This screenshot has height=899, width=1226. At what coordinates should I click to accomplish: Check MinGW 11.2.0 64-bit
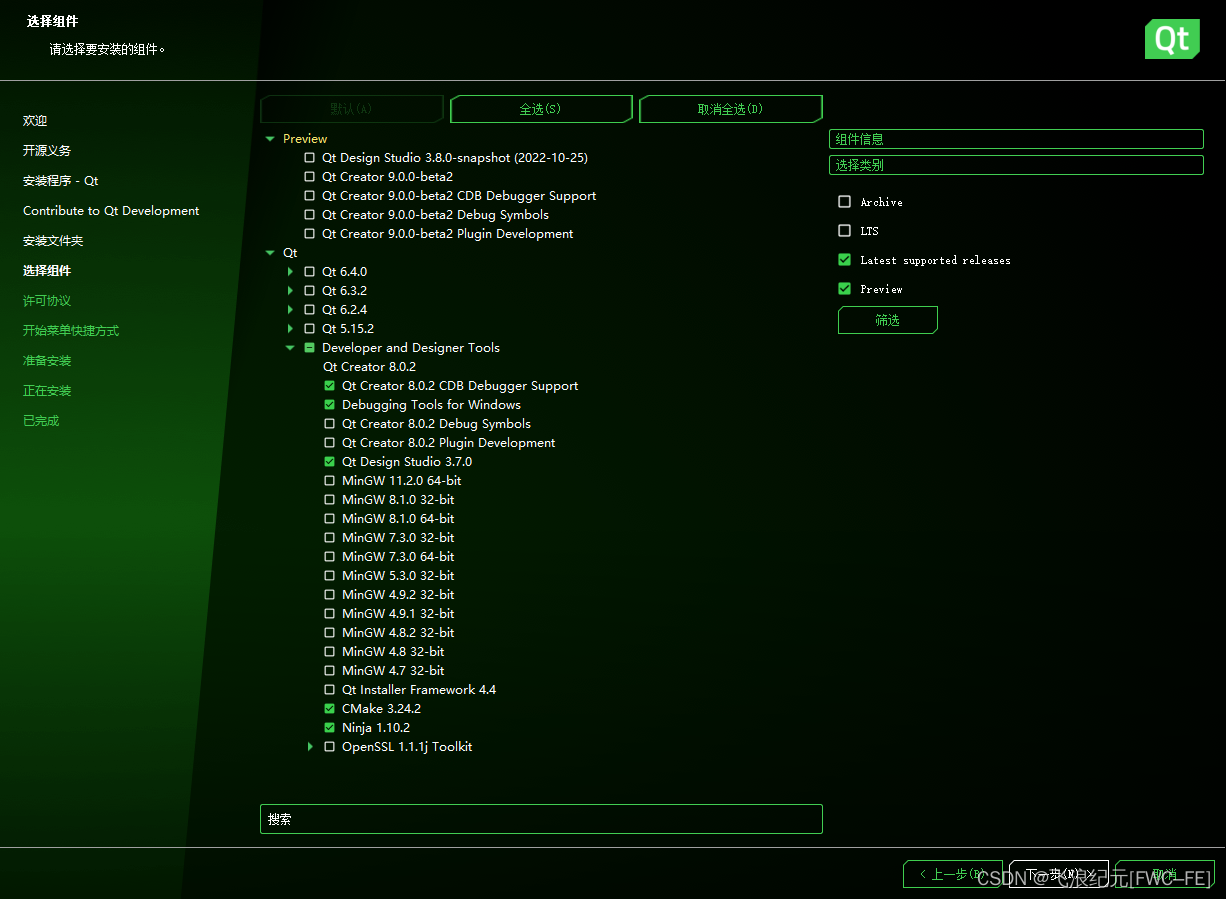pos(329,481)
